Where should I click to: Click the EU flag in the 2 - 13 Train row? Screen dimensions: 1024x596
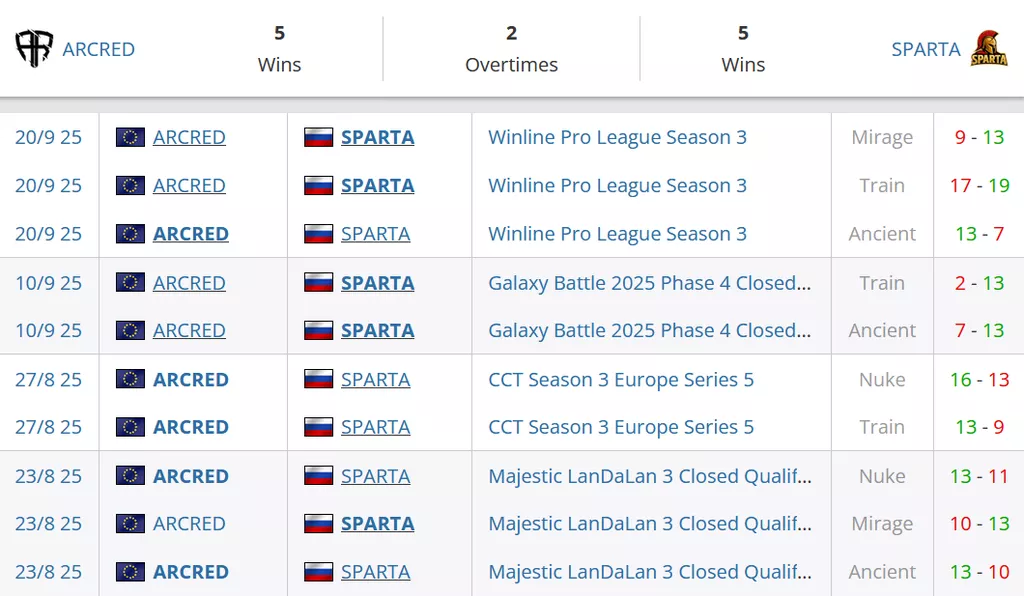[130, 283]
